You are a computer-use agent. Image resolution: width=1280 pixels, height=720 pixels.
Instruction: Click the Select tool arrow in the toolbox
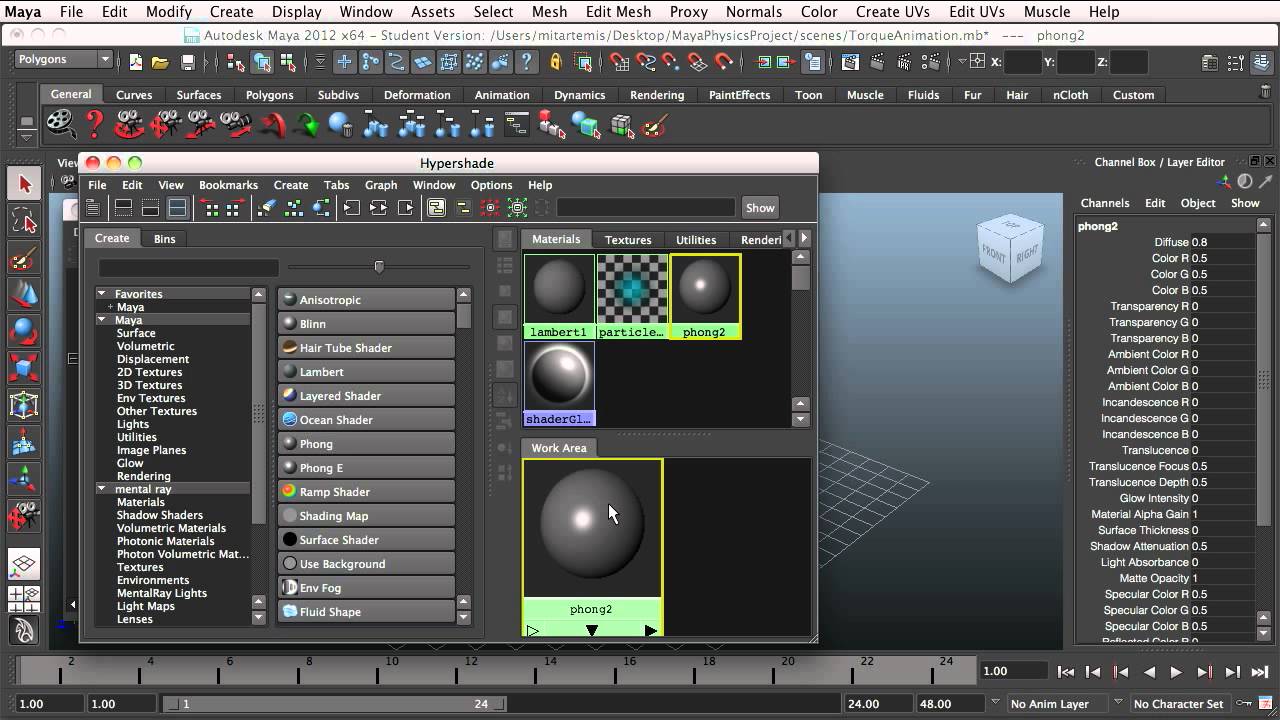click(25, 184)
